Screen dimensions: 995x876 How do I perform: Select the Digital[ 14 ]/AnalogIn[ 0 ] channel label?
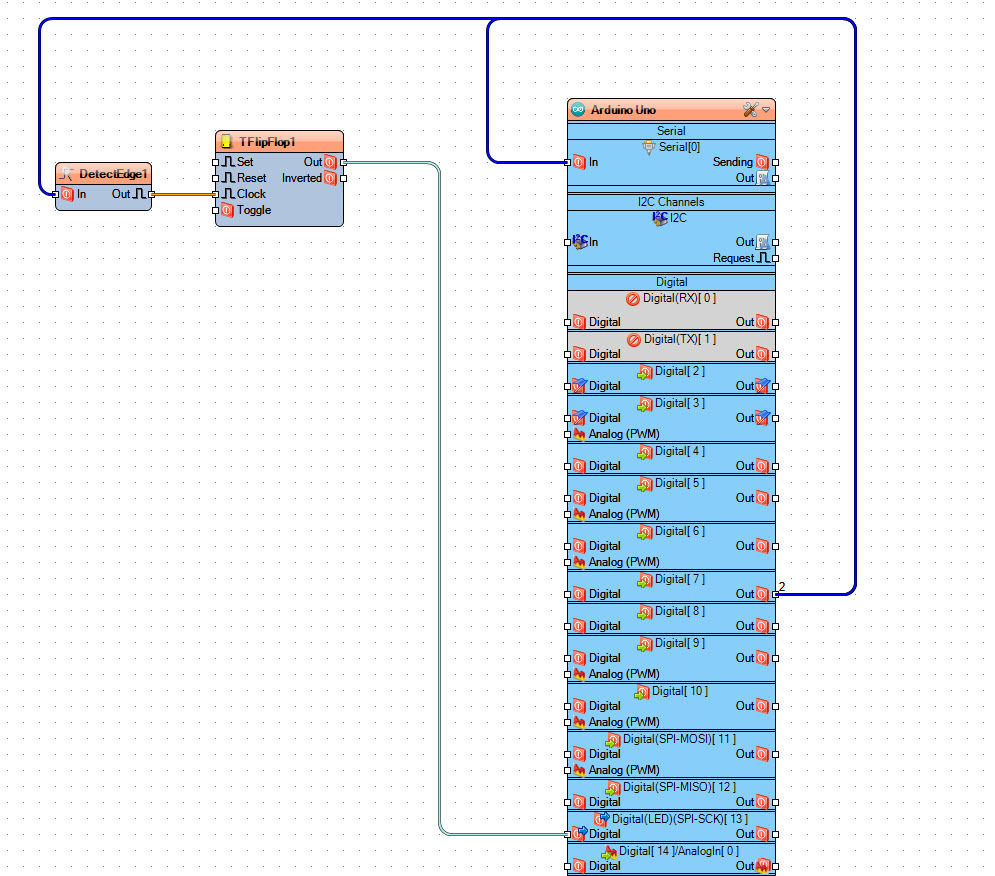pos(679,851)
